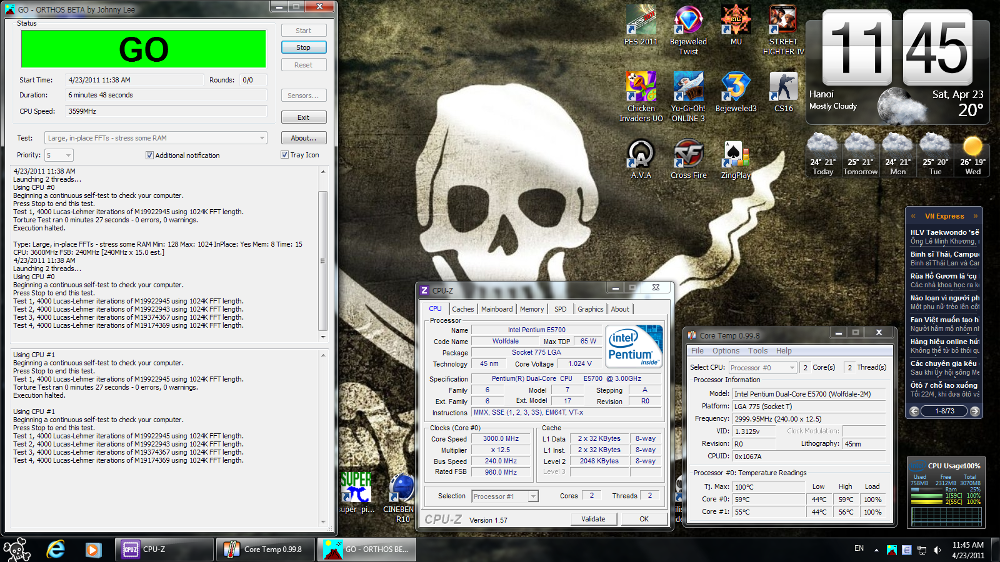Switch to Memory tab in CPU-Z
The height and width of the screenshot is (562, 1000).
[531, 309]
